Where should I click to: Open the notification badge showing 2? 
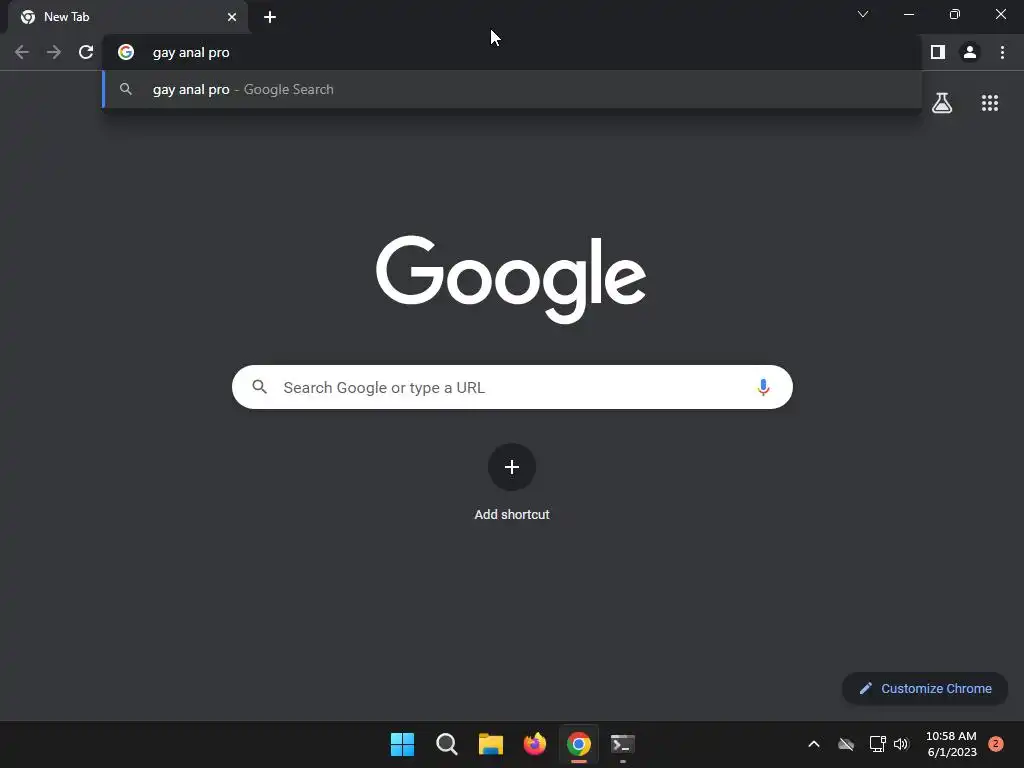click(x=996, y=744)
